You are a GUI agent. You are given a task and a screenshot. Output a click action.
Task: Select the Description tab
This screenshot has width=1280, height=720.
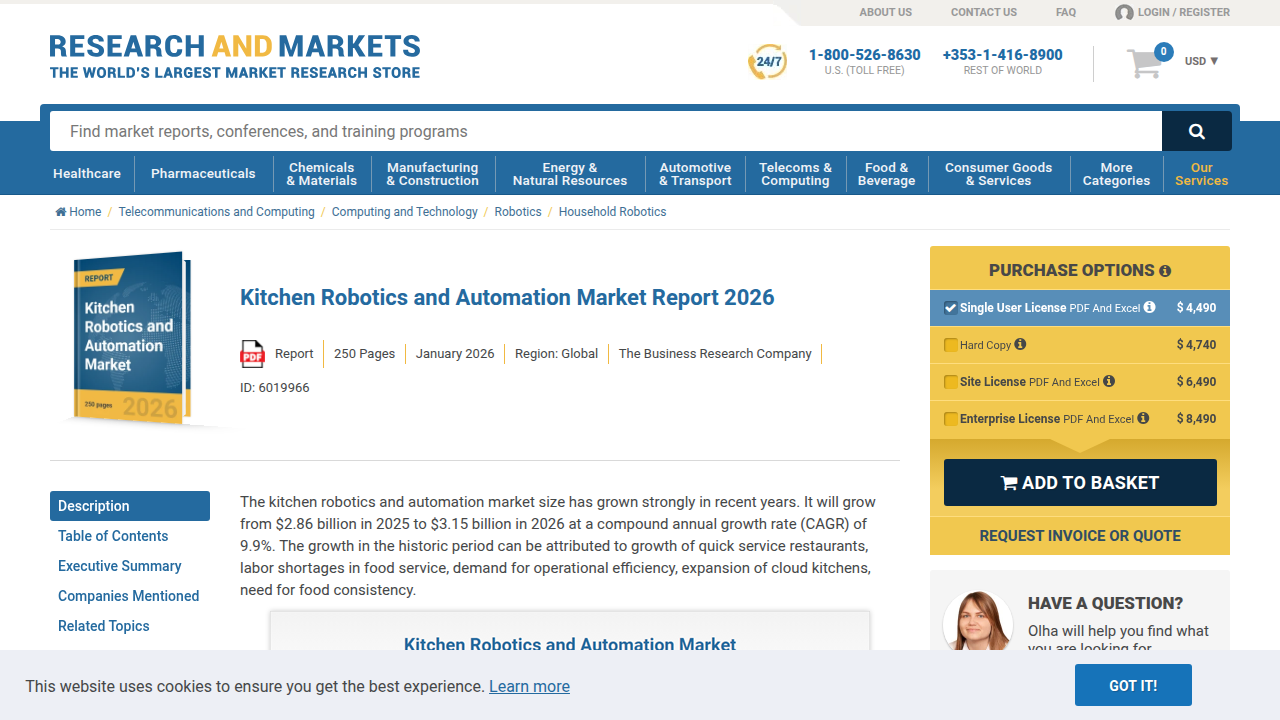[x=130, y=506]
